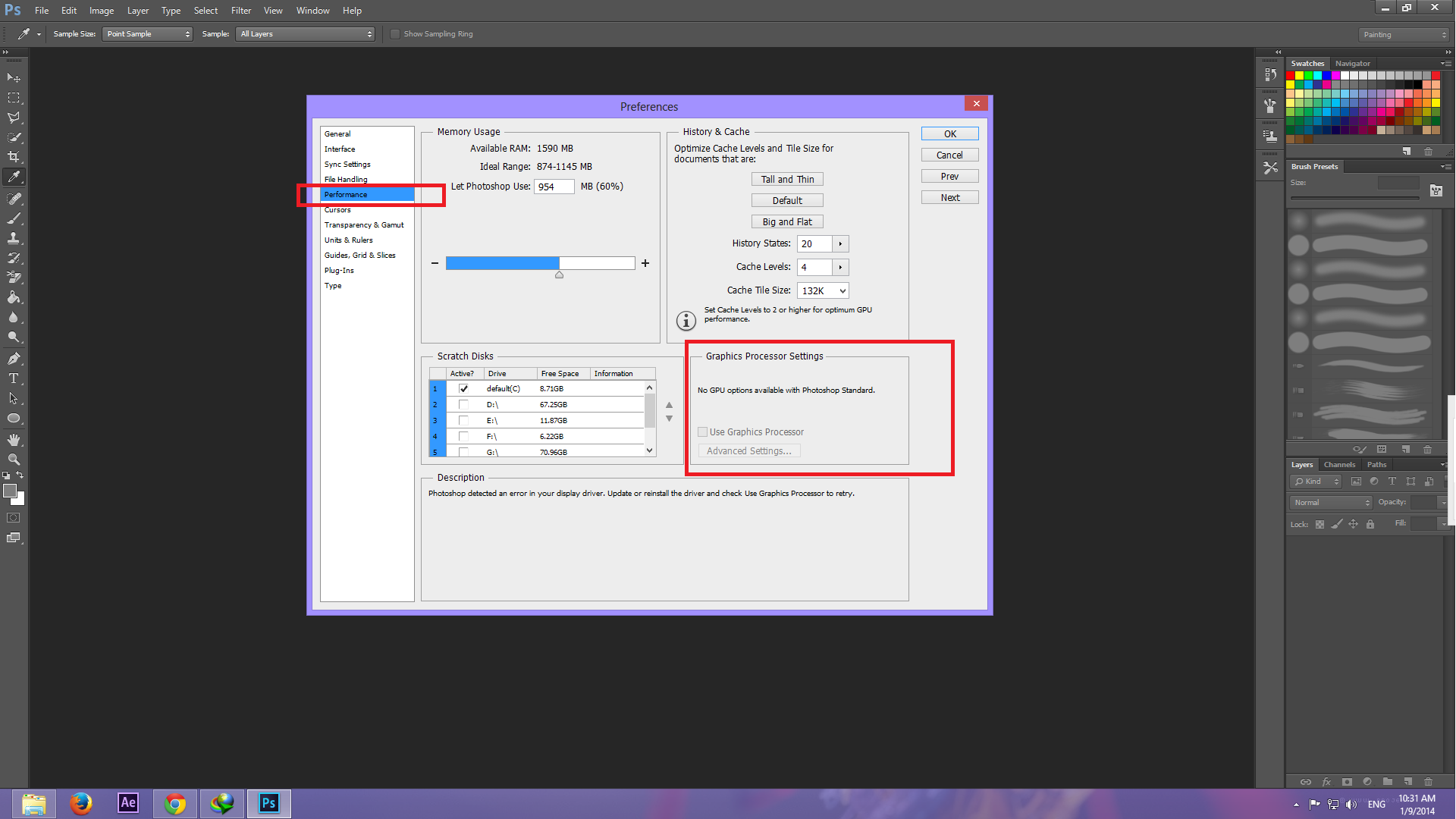
Task: Click the General preferences menu item
Action: 338,133
